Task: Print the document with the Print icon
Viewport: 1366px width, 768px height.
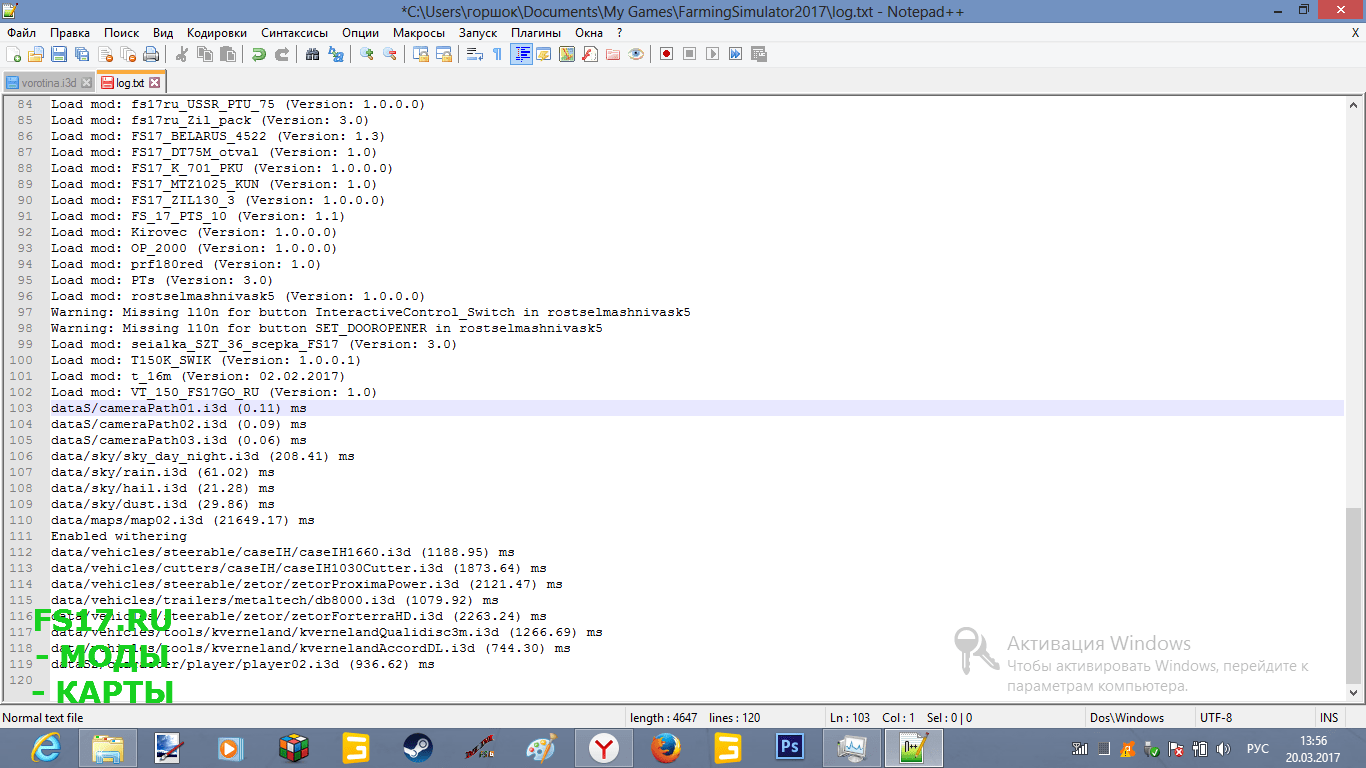Action: [x=151, y=54]
